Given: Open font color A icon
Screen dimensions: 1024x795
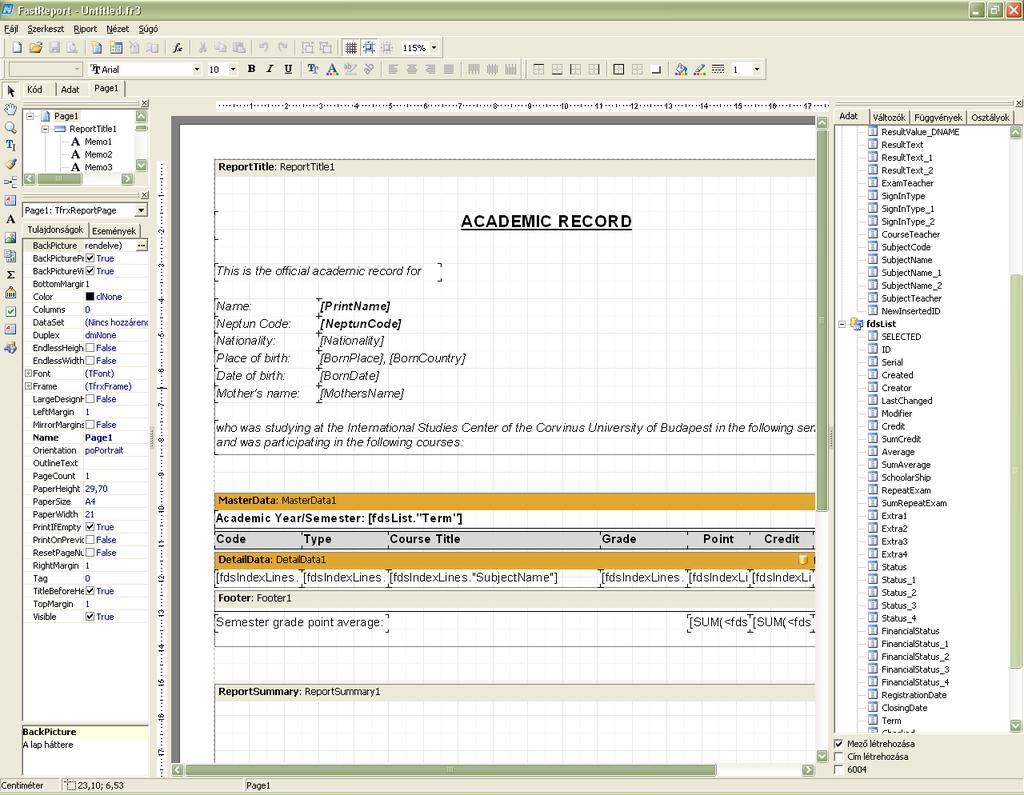Looking at the screenshot, I should pyautogui.click(x=332, y=69).
